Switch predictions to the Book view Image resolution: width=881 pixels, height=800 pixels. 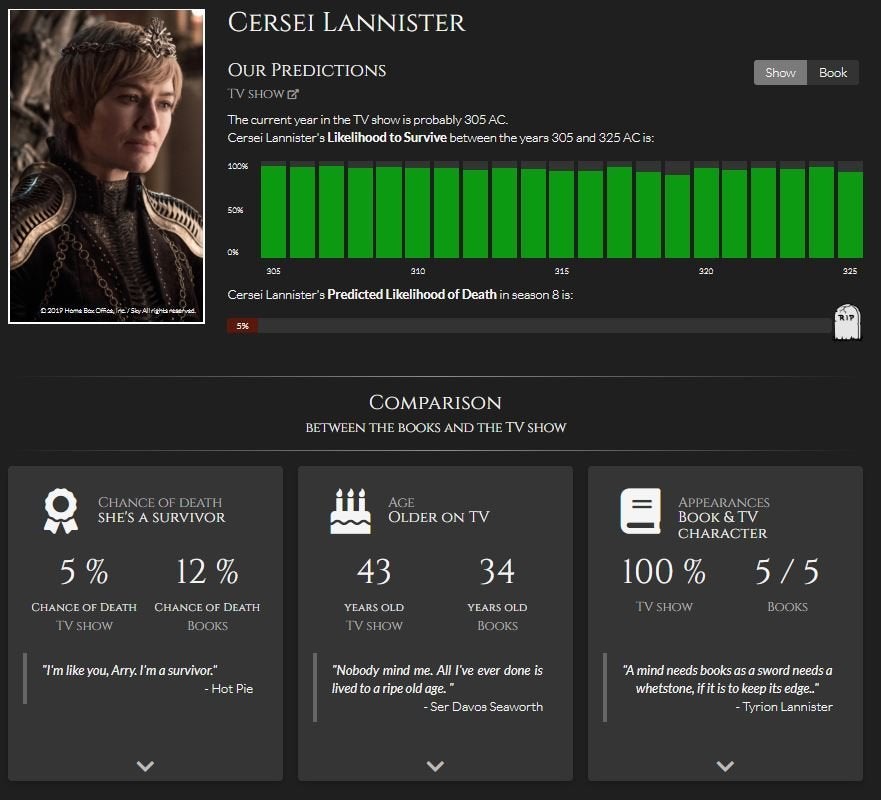833,72
